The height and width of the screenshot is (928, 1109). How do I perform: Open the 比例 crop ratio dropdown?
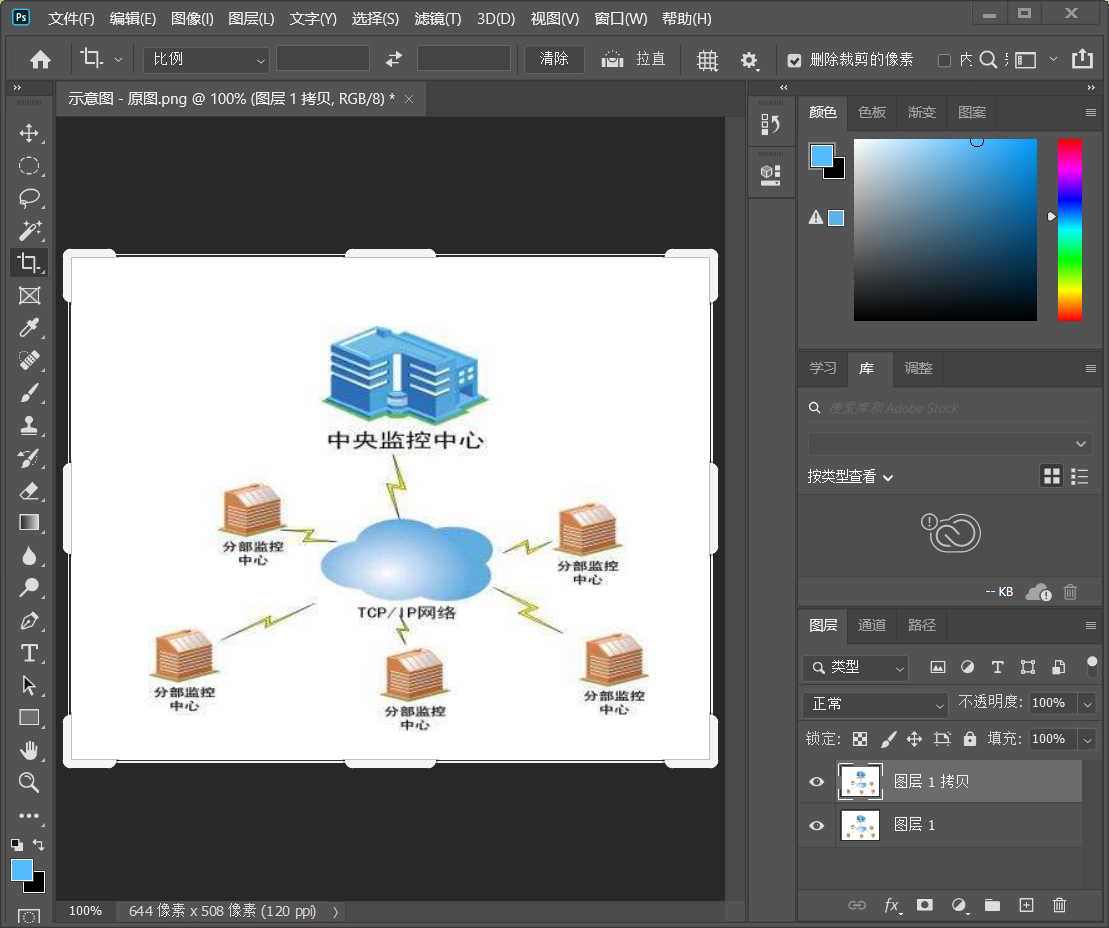pos(205,59)
